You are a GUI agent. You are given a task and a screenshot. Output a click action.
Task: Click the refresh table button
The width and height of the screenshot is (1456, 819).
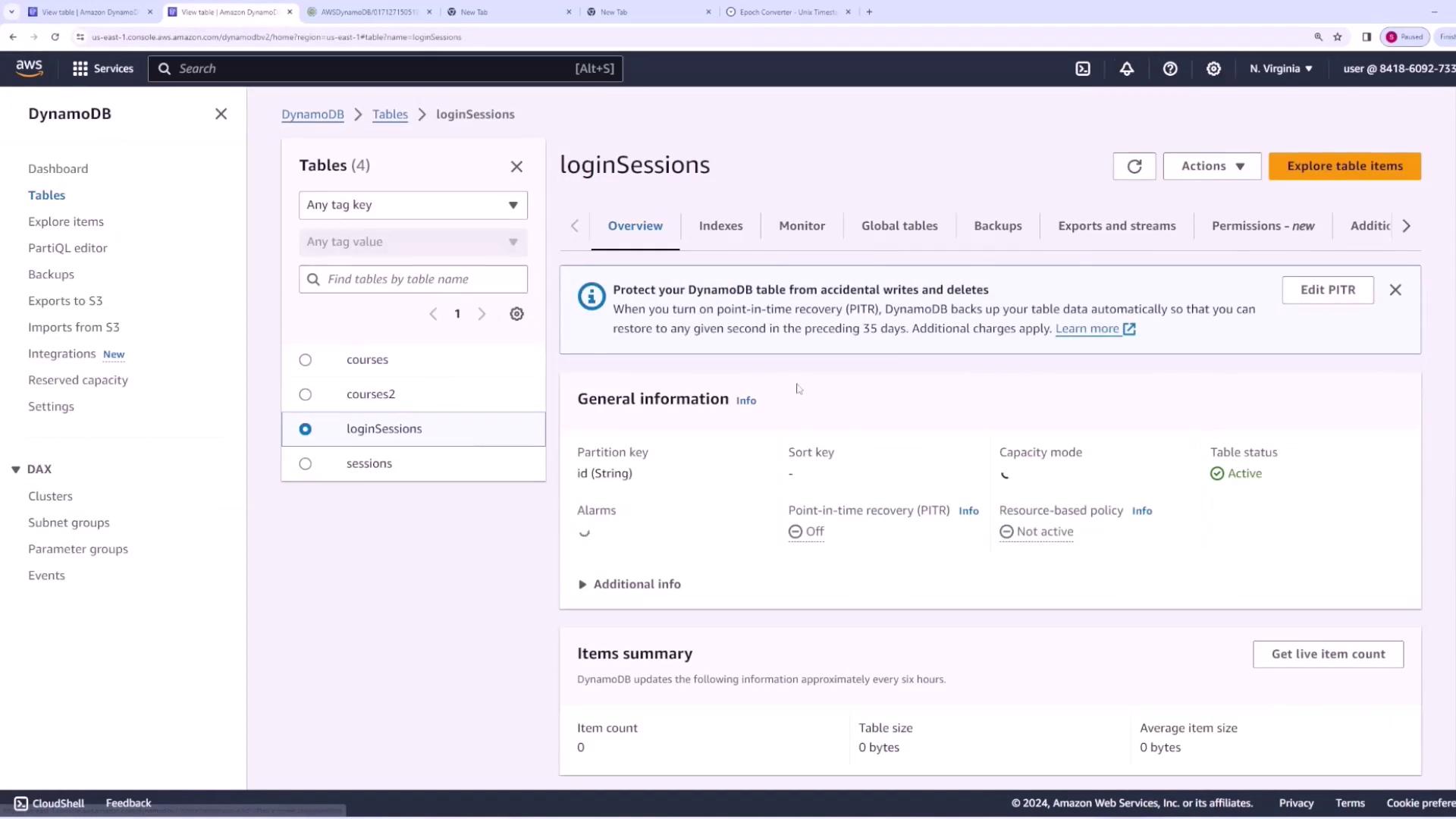[x=1134, y=167]
